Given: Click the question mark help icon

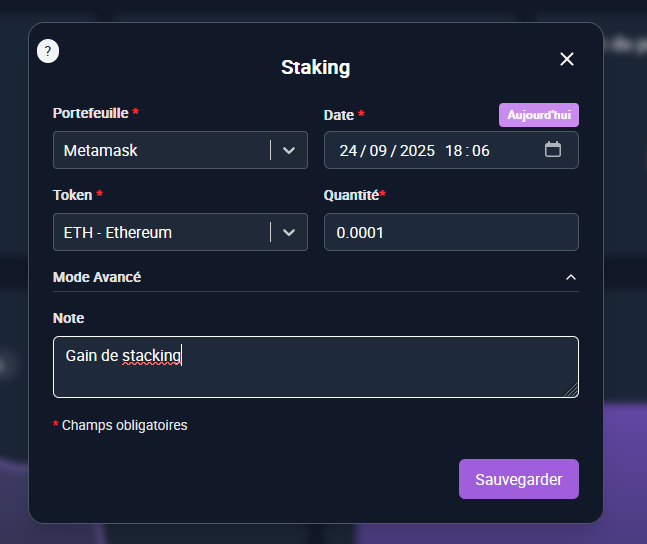Looking at the screenshot, I should 48,51.
